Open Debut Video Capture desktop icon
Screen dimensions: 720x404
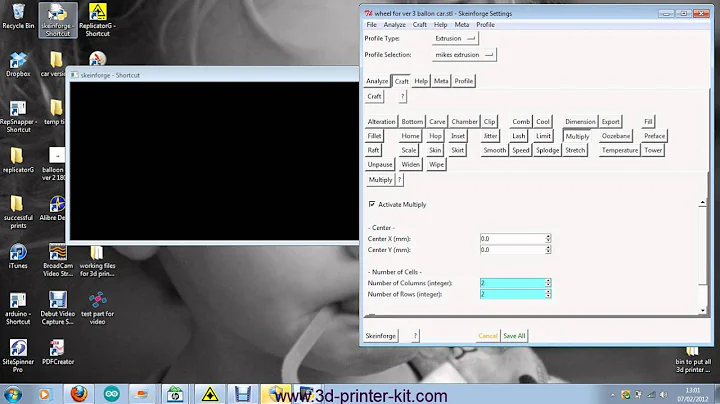click(58, 309)
